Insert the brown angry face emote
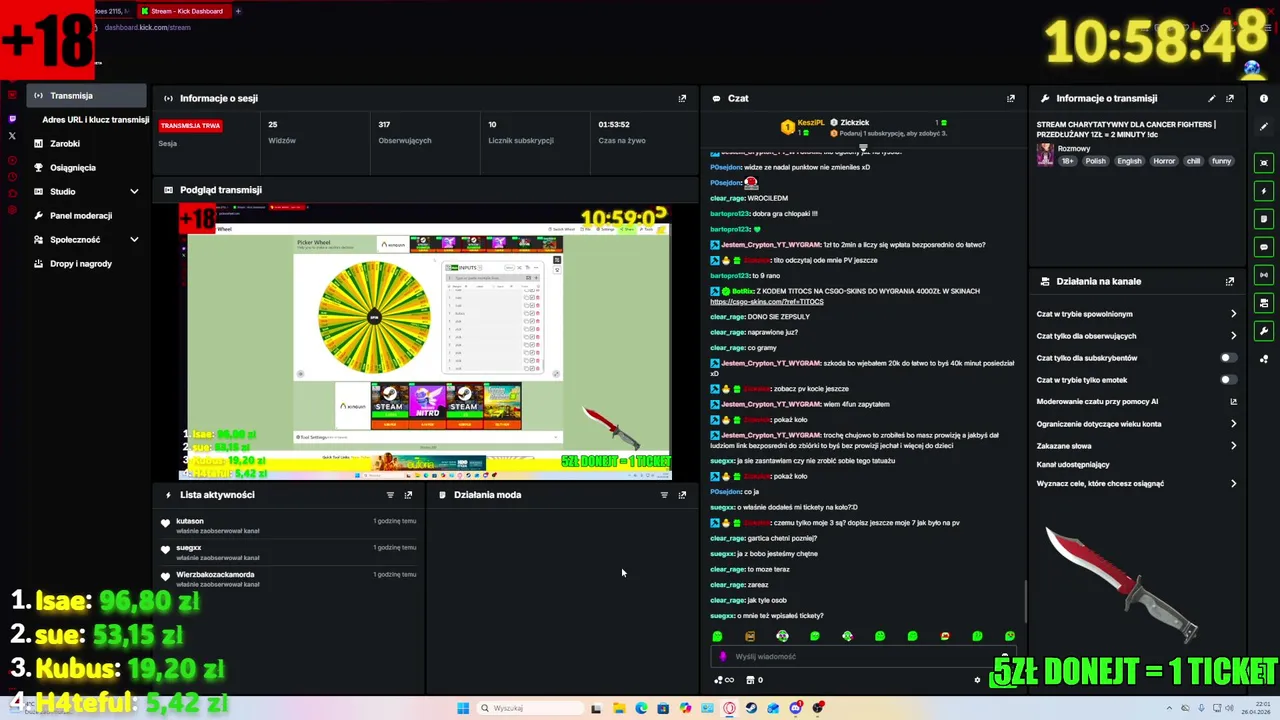This screenshot has height=720, width=1280. point(750,636)
